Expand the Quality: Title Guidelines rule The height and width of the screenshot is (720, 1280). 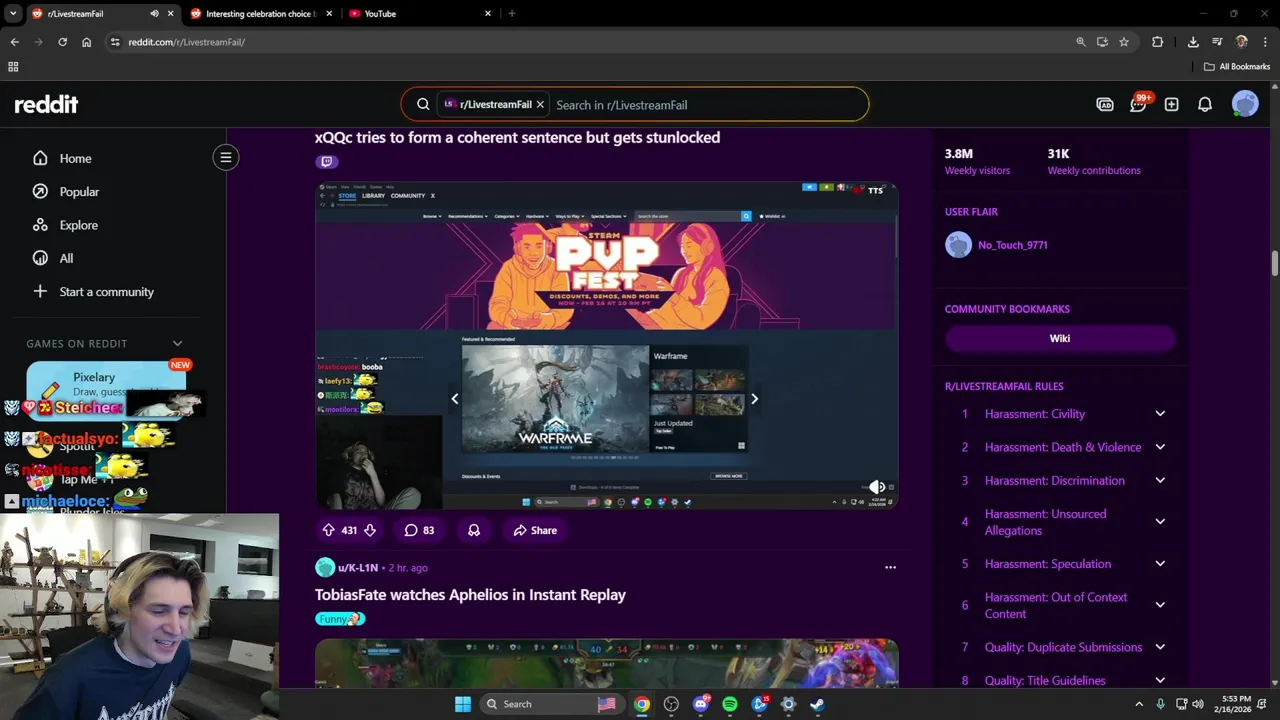(1160, 680)
